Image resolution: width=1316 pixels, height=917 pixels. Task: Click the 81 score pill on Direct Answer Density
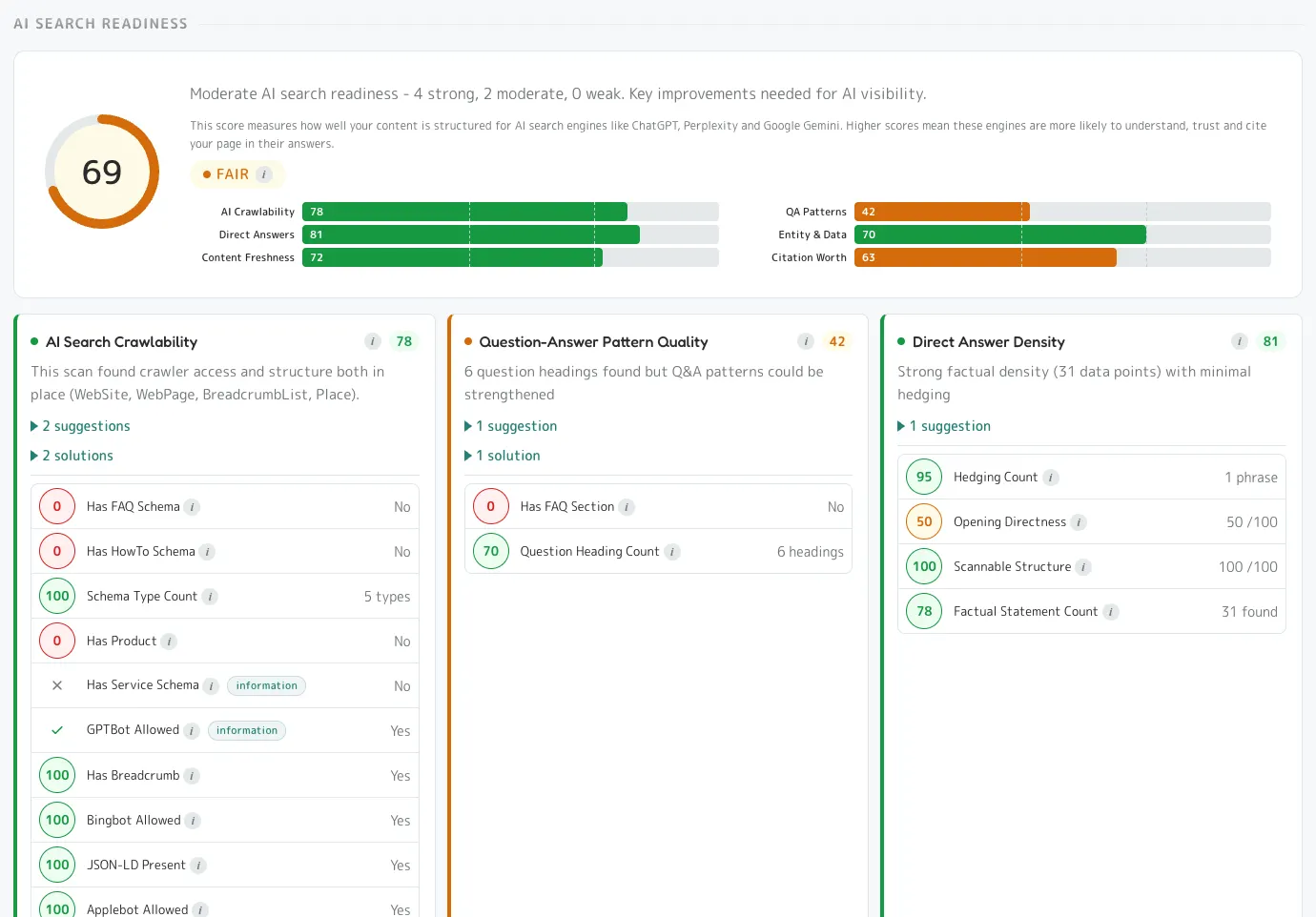(x=1270, y=341)
